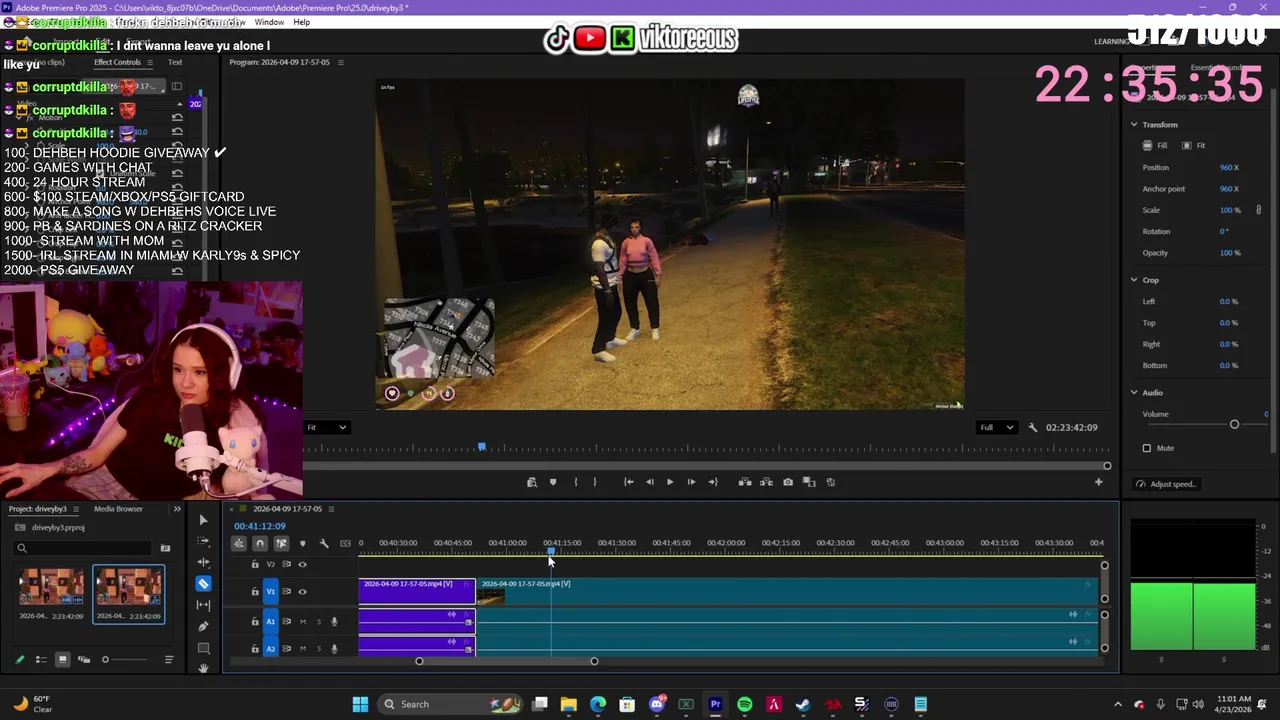The image size is (1280, 720).
Task: Select the Razor tool
Action: (203, 583)
